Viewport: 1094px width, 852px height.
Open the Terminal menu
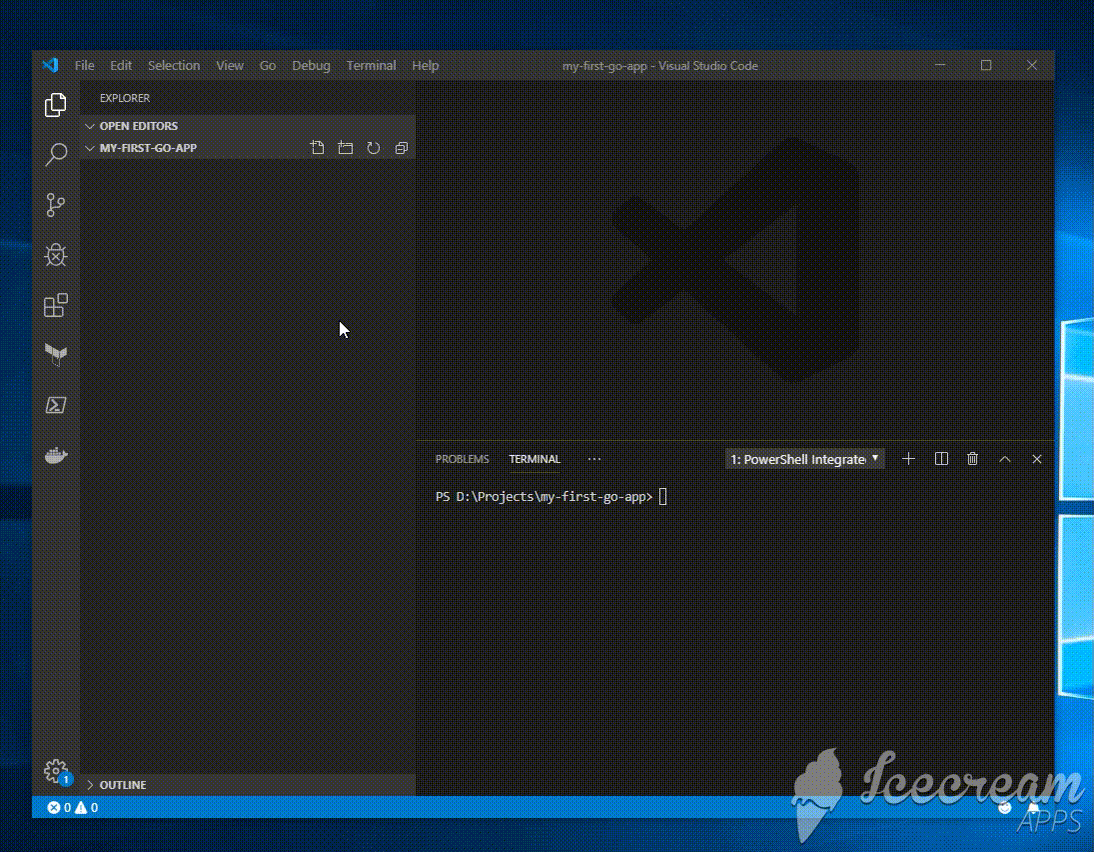click(371, 66)
